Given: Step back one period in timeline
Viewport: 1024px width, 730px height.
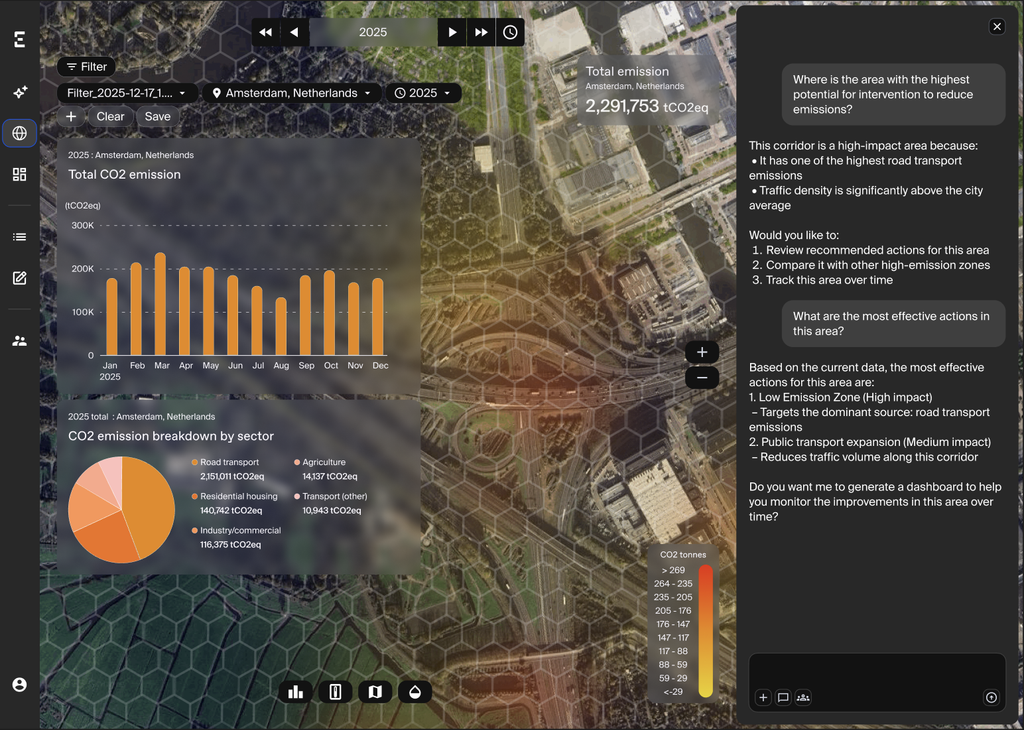Looking at the screenshot, I should [294, 32].
